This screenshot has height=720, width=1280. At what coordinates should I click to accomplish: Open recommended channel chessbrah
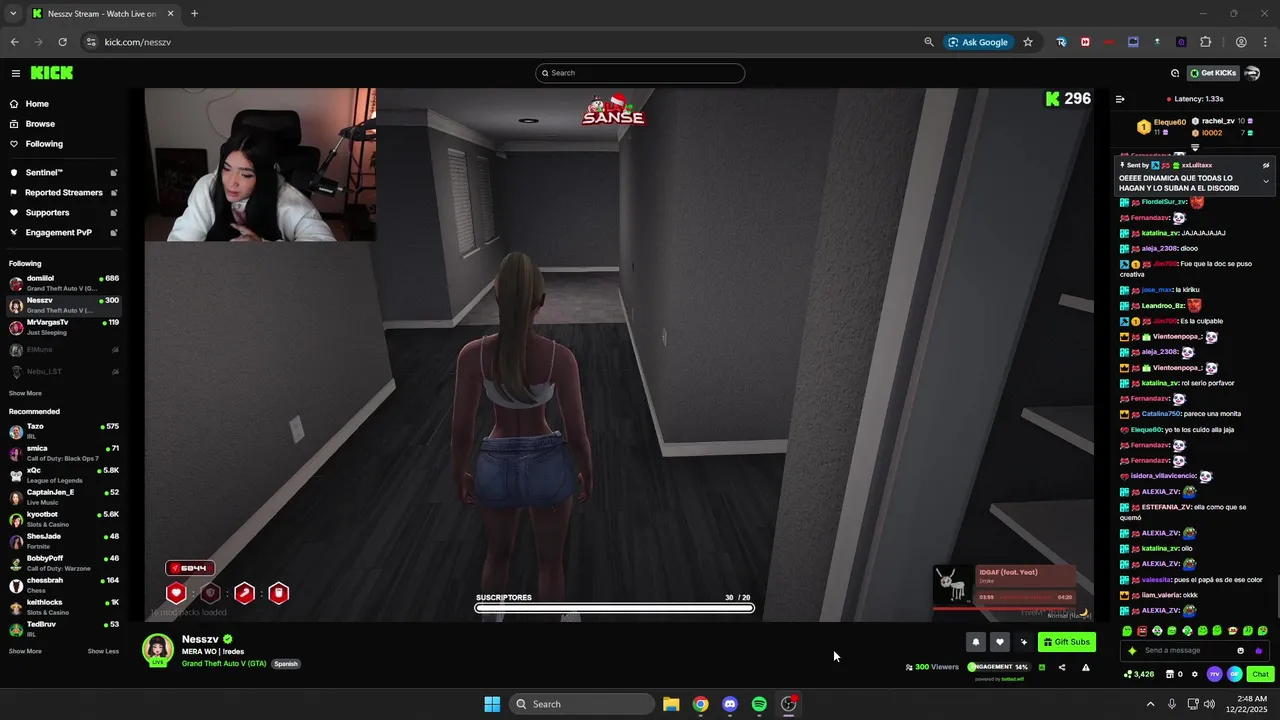[62, 585]
